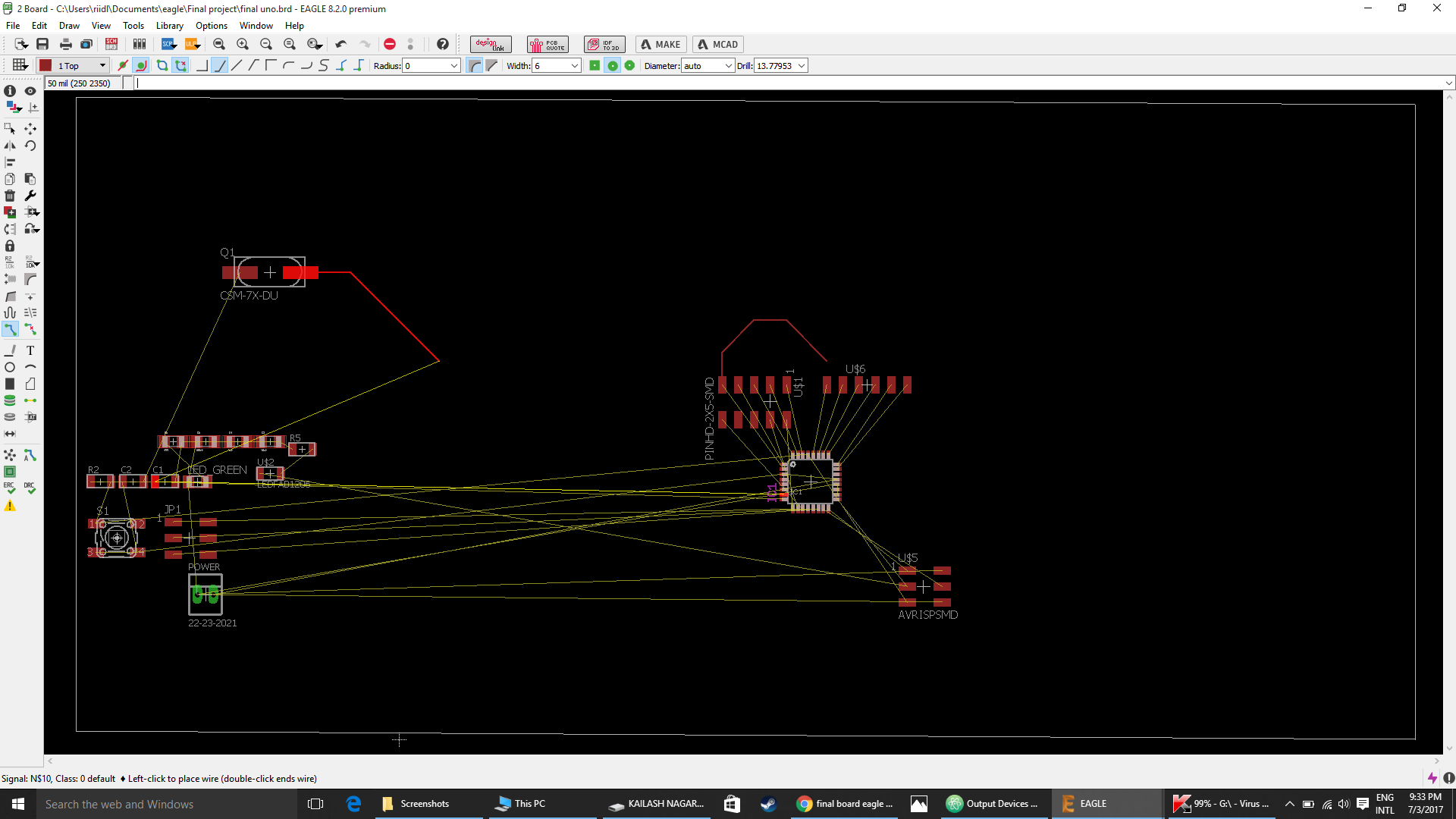Click the IDF to 3D button
Screen dimensions: 1456x819
click(604, 44)
